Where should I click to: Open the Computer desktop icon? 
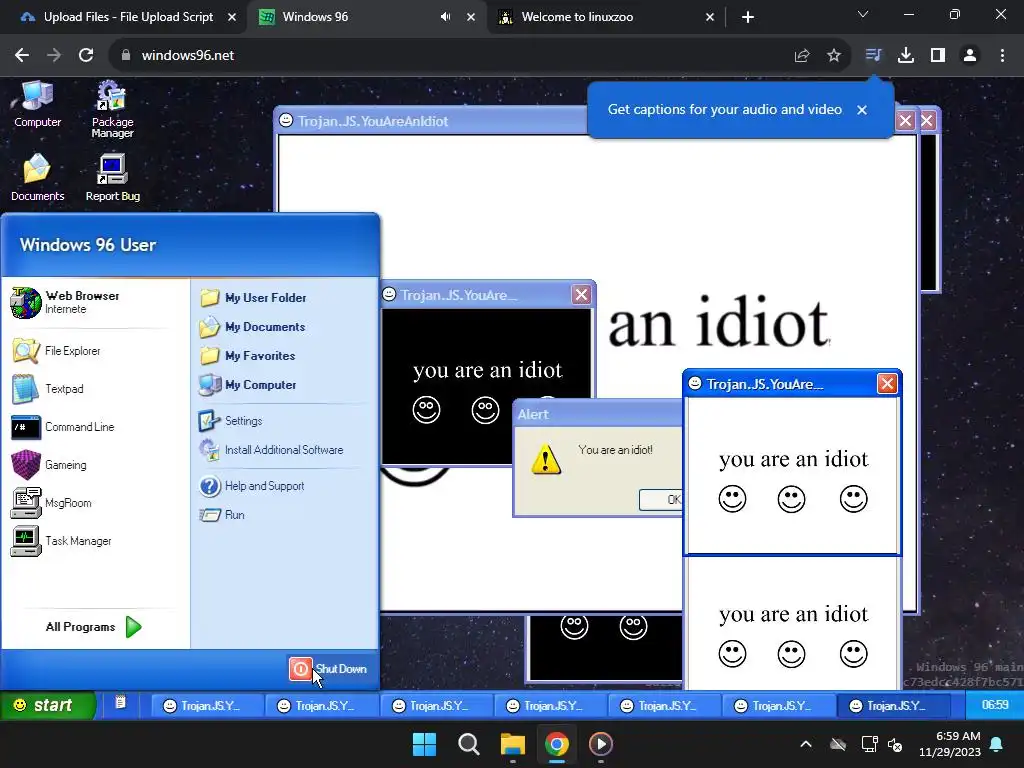pos(37,104)
